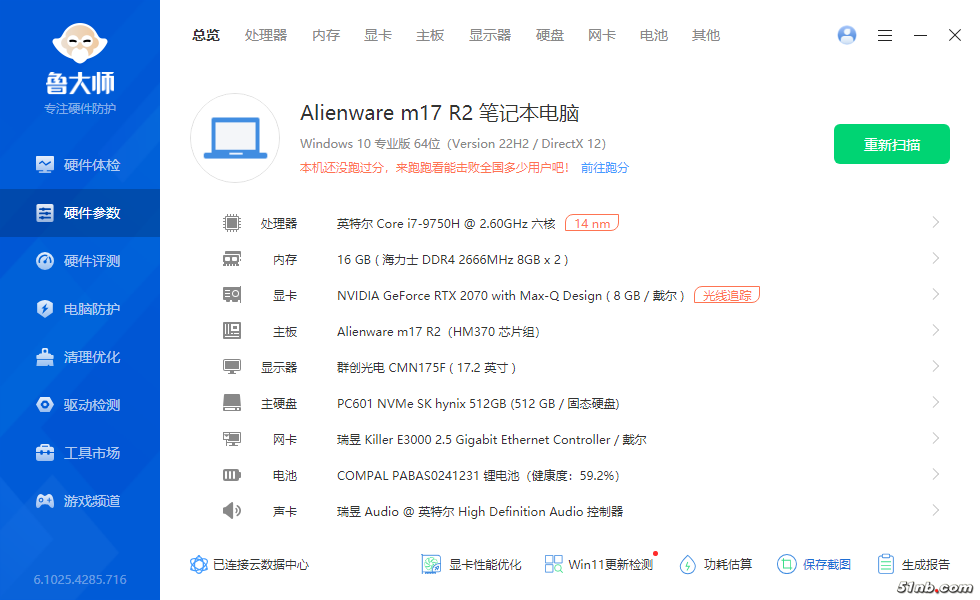The width and height of the screenshot is (980, 600).
Task: Expand the 网卡 row chevron
Action: tap(936, 438)
